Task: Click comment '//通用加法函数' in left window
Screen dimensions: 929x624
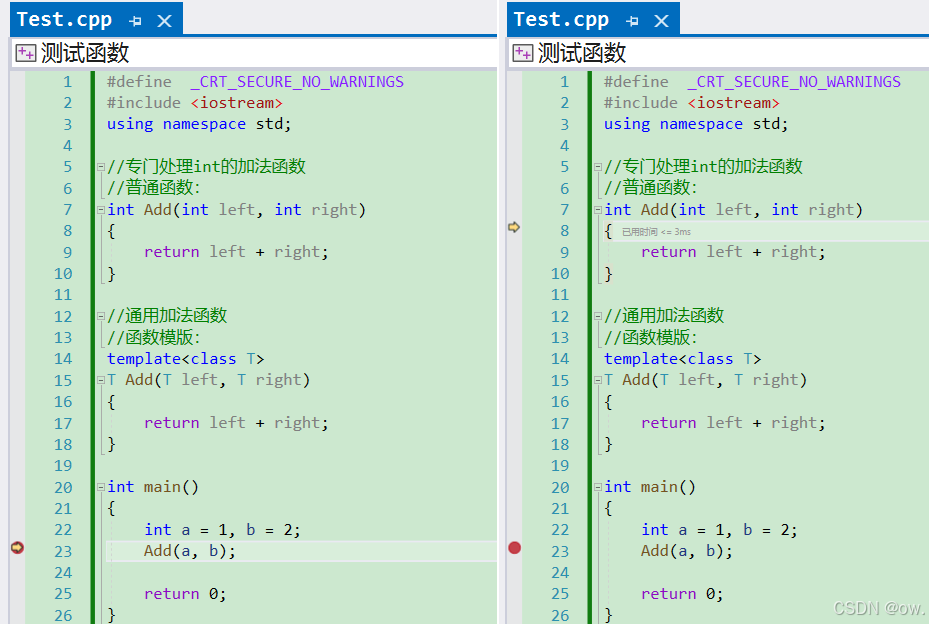Action: click(167, 316)
